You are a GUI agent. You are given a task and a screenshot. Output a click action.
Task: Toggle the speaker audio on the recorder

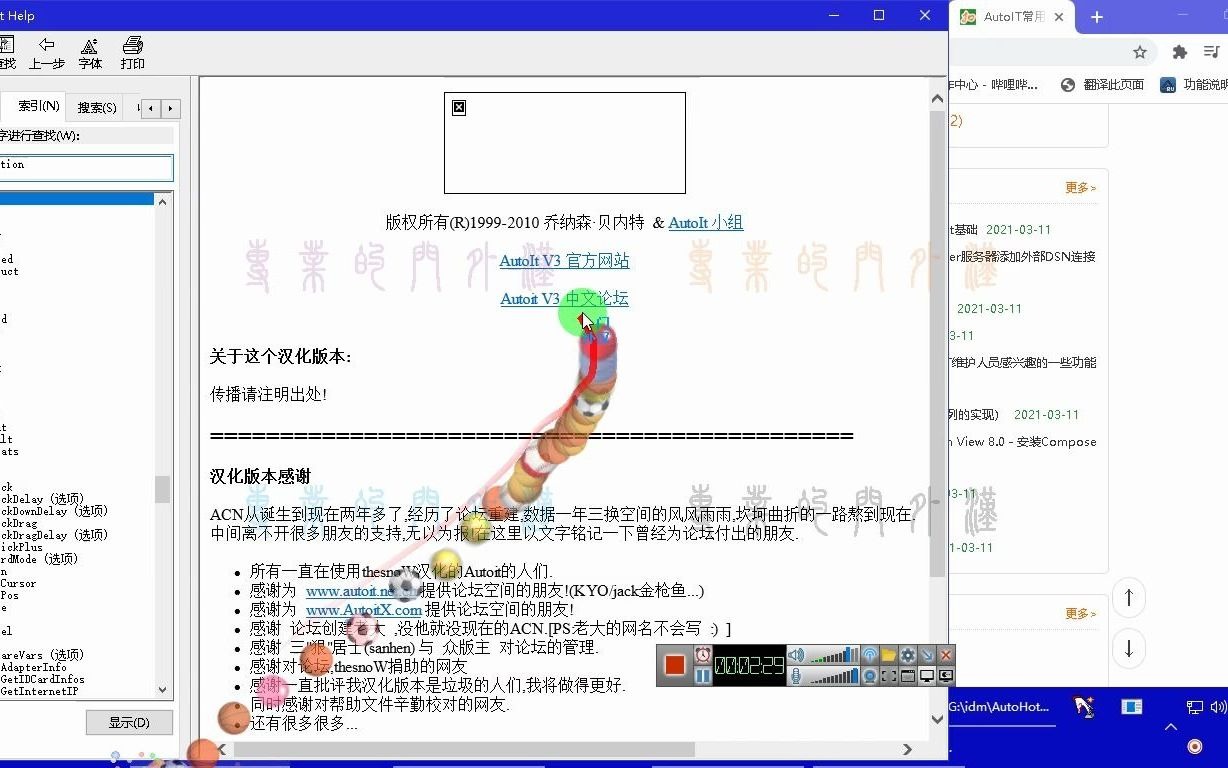(795, 655)
